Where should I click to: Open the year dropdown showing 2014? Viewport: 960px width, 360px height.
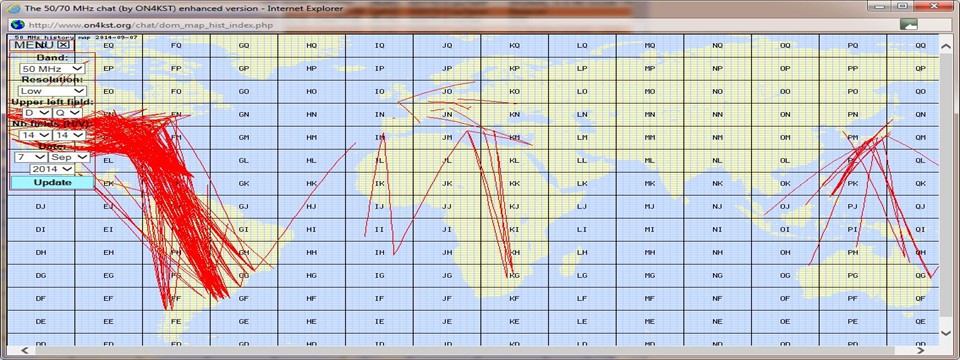(x=52, y=168)
